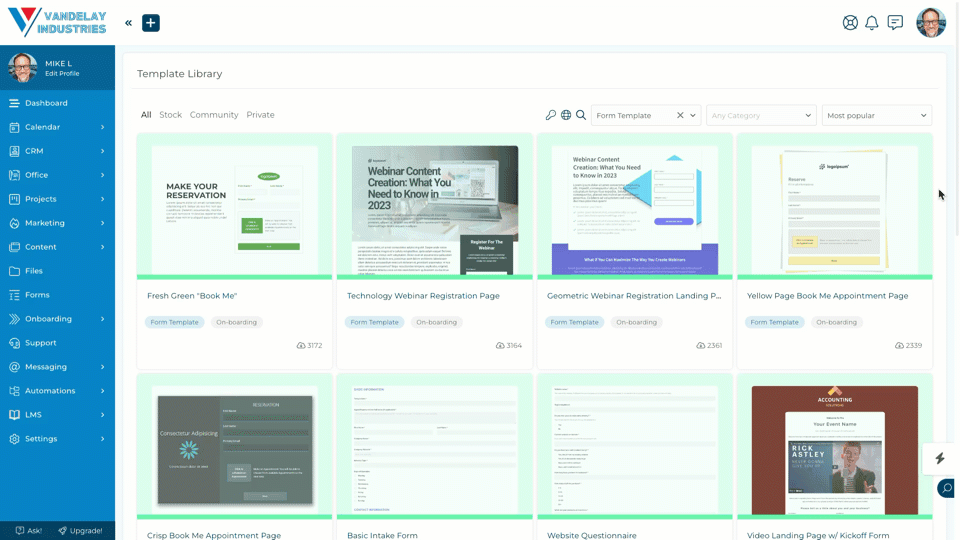Image resolution: width=960 pixels, height=540 pixels.
Task: Click the blue plus quick-add icon
Action: click(x=151, y=23)
